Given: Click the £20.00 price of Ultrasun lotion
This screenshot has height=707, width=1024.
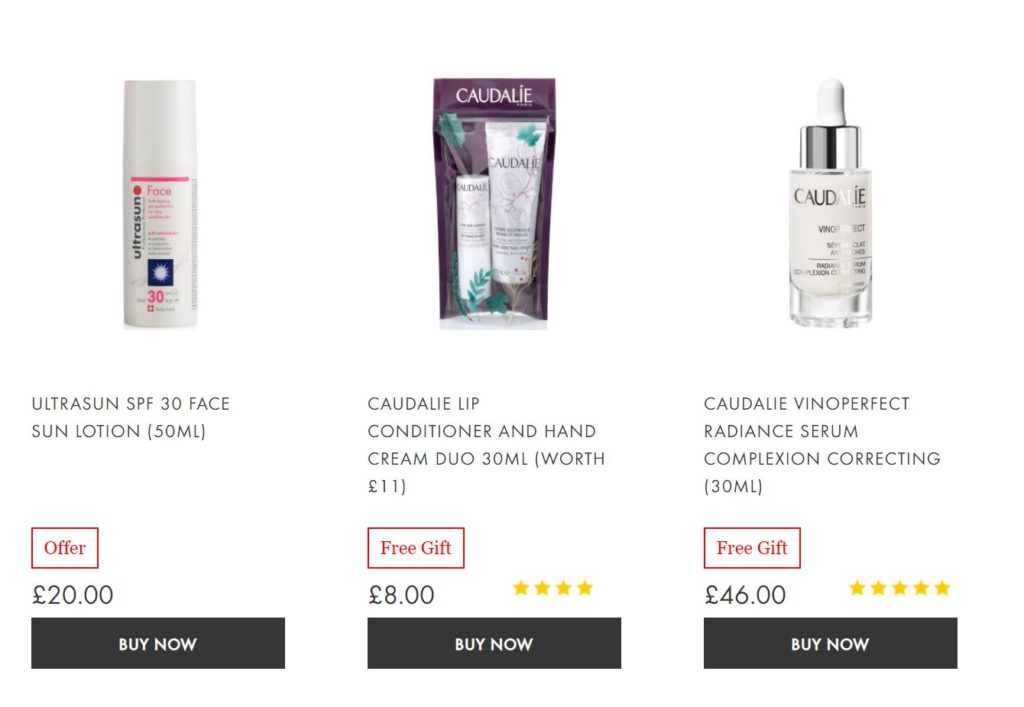Looking at the screenshot, I should coord(72,595).
